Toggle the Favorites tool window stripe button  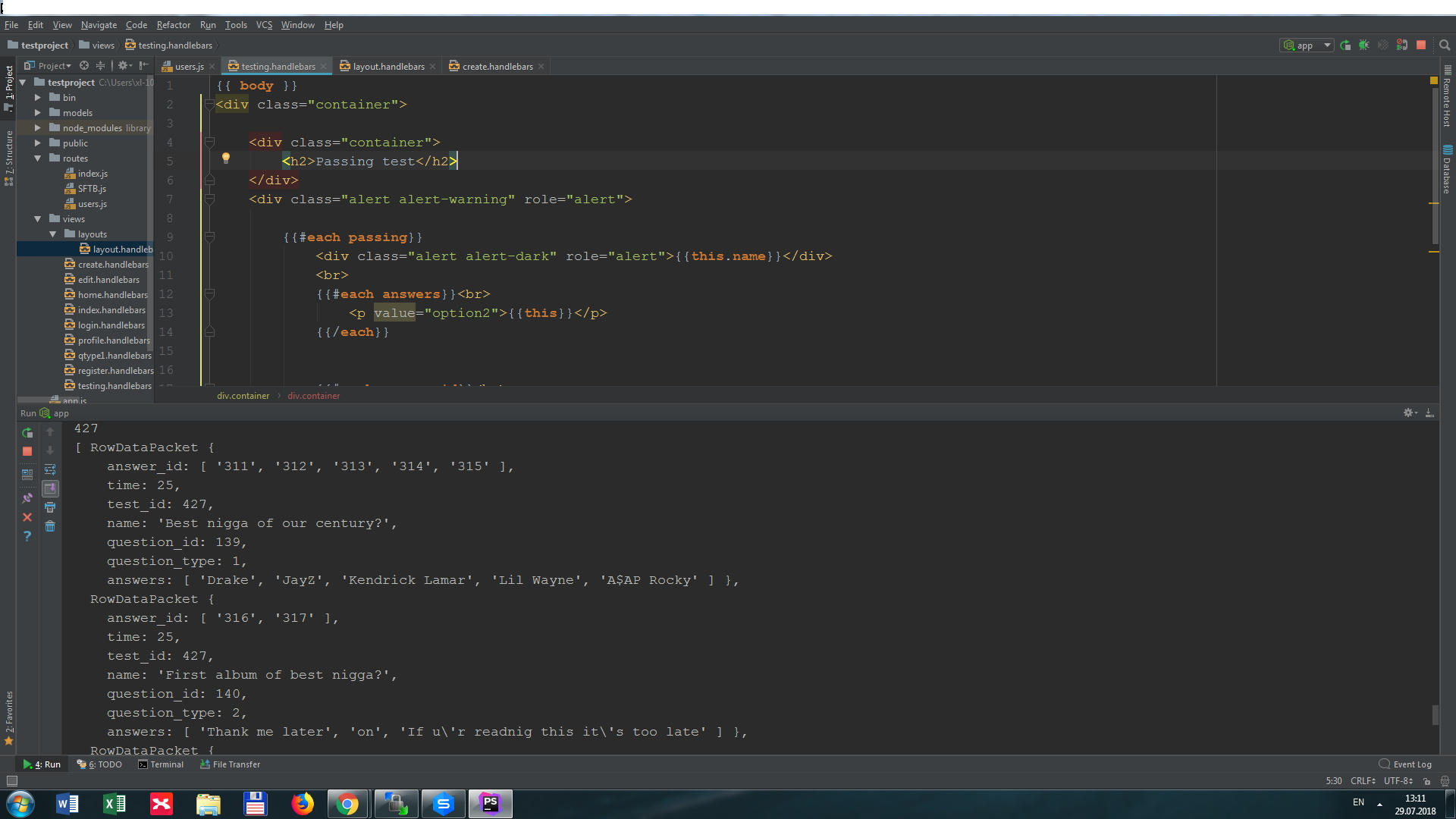9,717
